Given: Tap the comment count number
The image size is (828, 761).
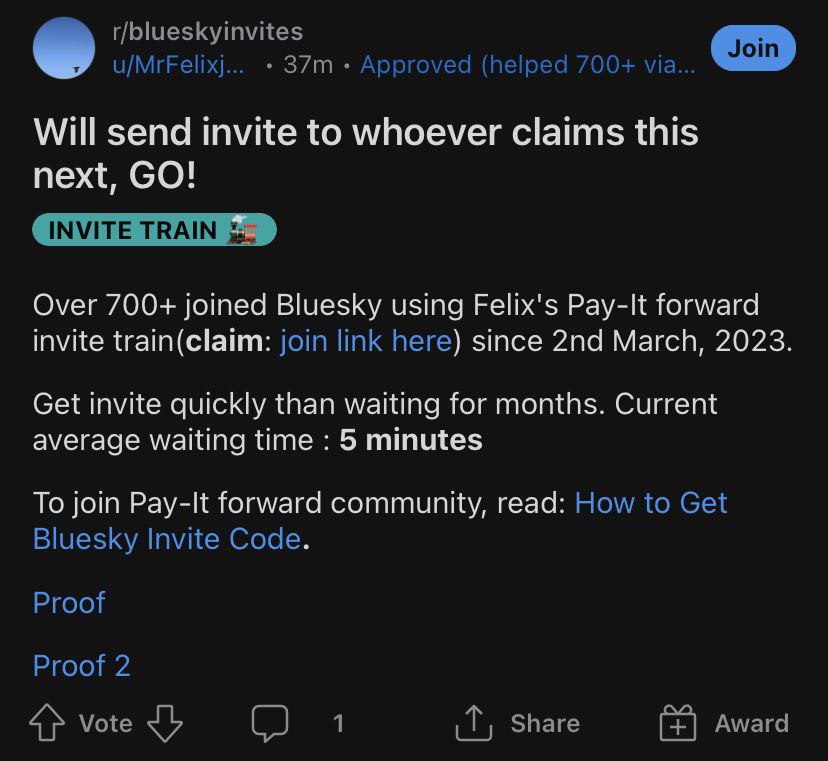Looking at the screenshot, I should (338, 723).
